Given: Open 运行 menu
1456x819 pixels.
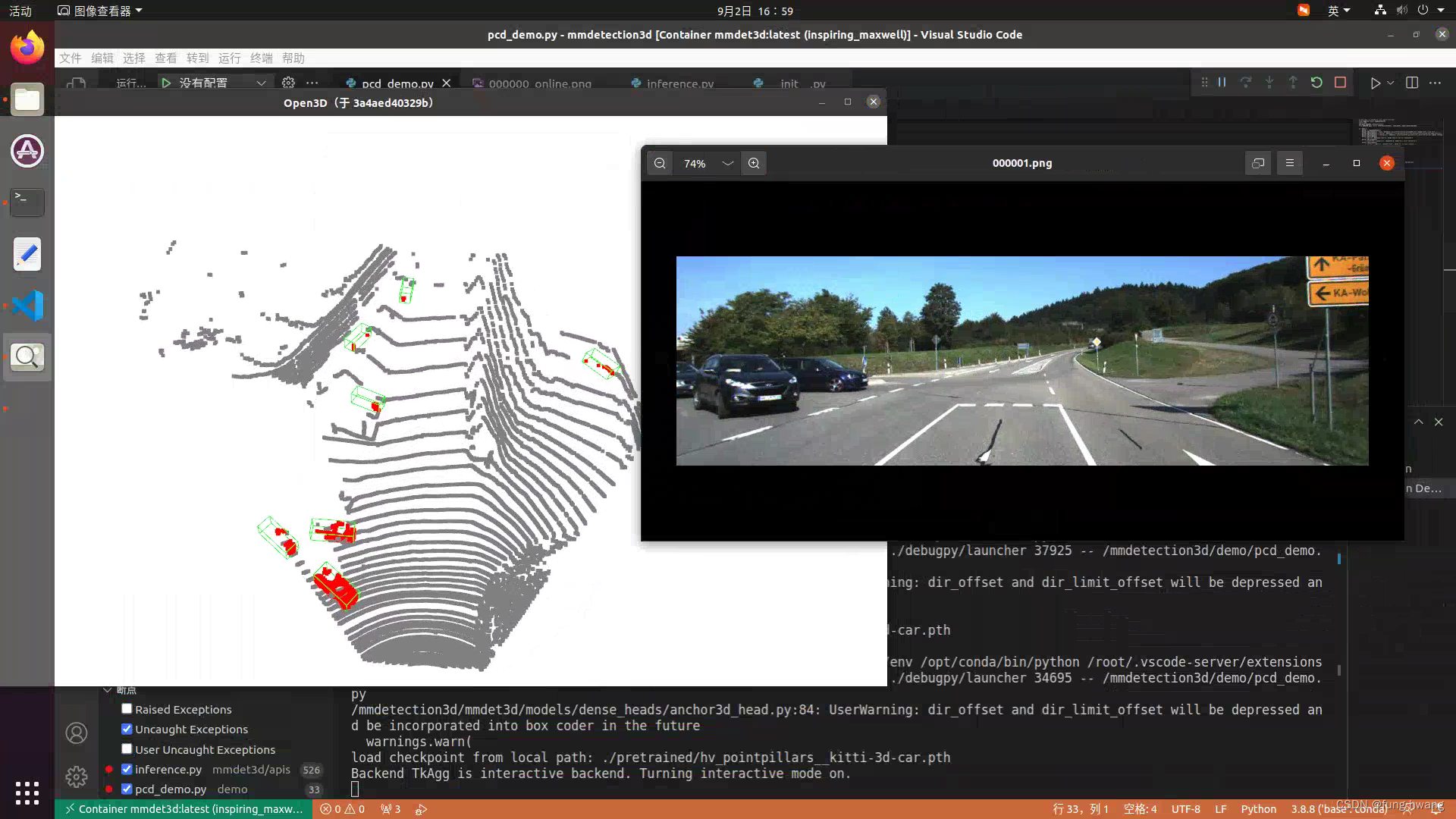Looking at the screenshot, I should click(230, 58).
